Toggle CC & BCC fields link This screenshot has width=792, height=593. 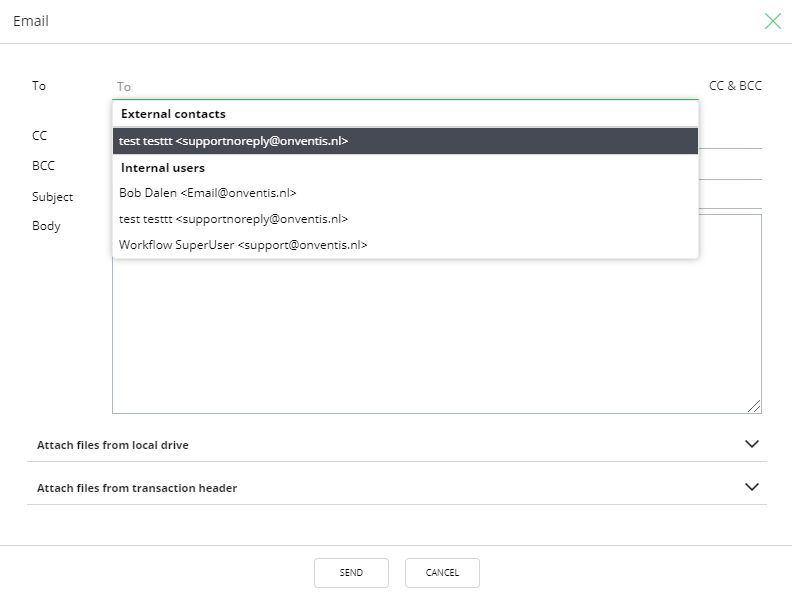pos(735,86)
